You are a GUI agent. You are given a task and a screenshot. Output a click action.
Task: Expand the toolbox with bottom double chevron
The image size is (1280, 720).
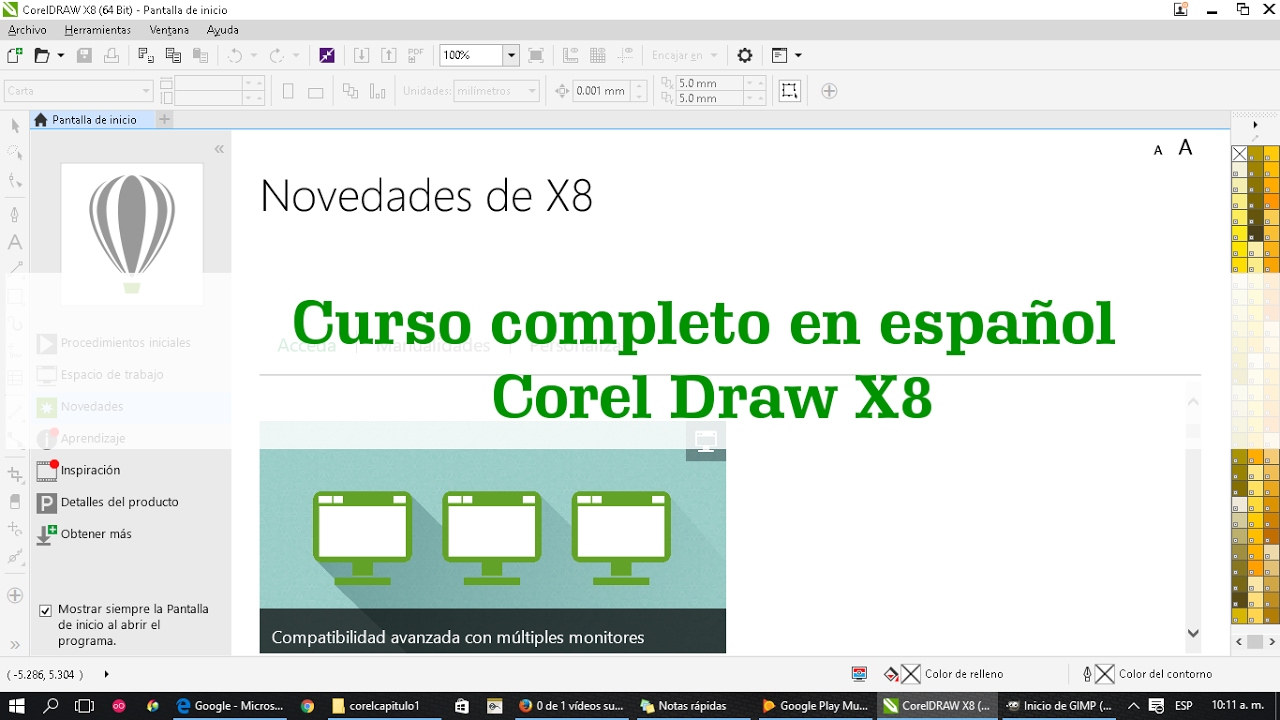(15, 645)
